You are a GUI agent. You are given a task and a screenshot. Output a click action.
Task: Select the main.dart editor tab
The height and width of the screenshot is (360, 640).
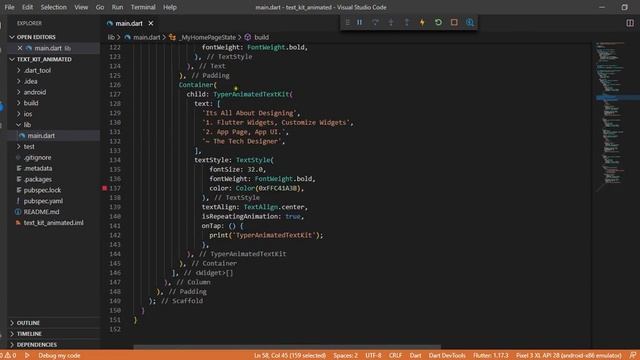coord(129,24)
